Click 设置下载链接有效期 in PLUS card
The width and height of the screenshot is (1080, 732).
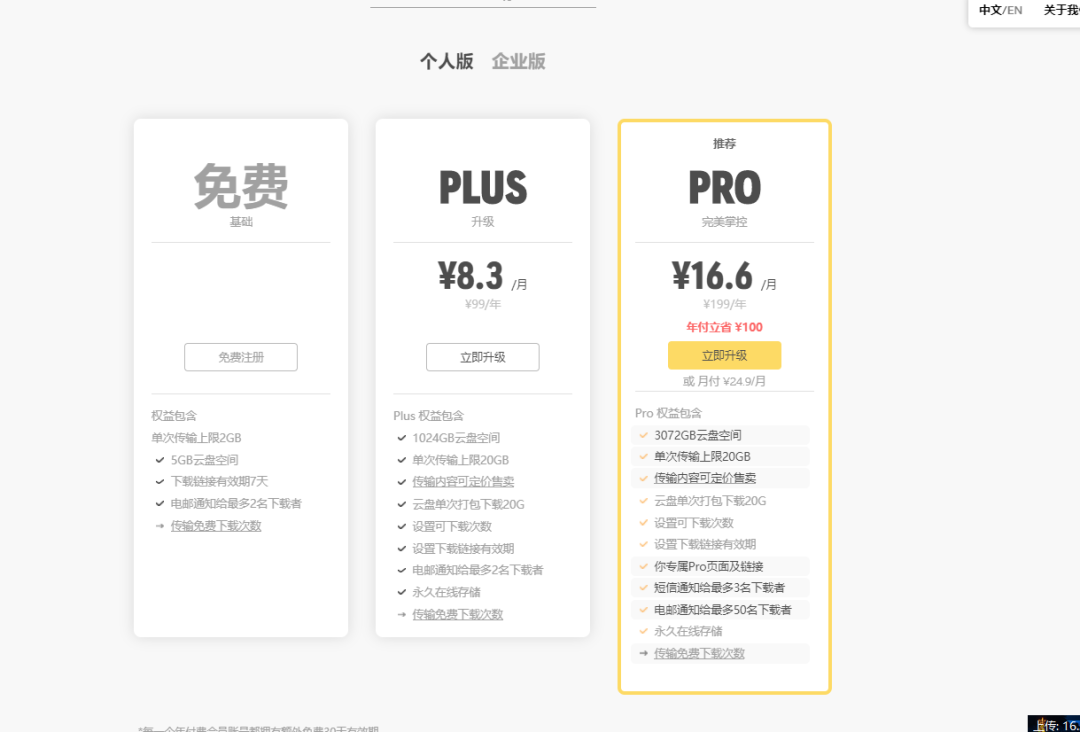(x=464, y=549)
